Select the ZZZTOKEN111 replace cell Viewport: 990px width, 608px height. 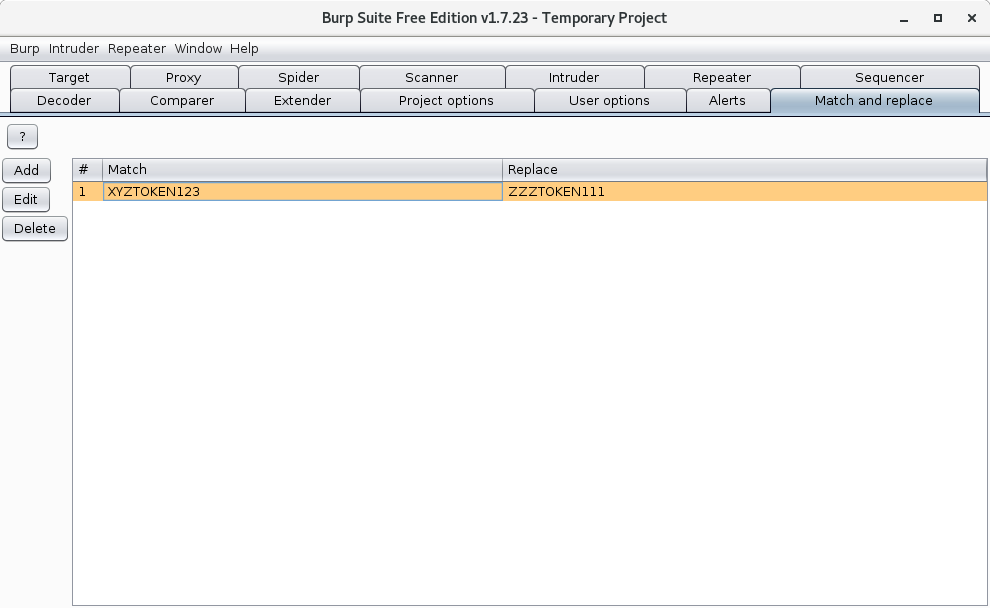(x=744, y=191)
